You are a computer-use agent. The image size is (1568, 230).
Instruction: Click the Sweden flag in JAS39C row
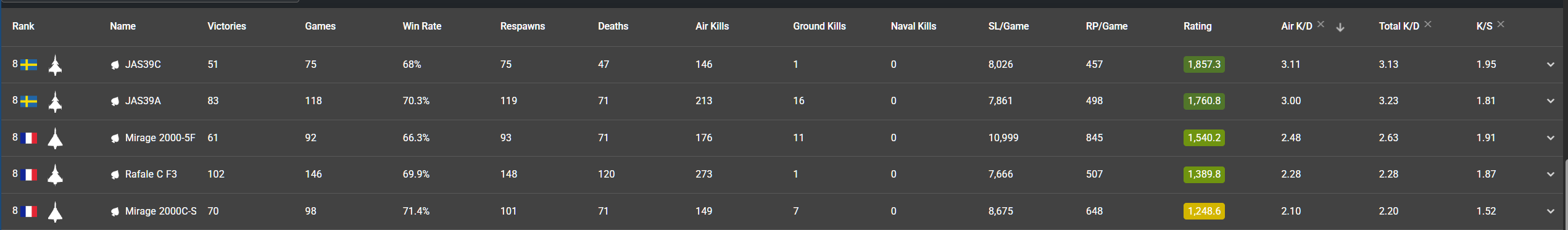pyautogui.click(x=28, y=65)
